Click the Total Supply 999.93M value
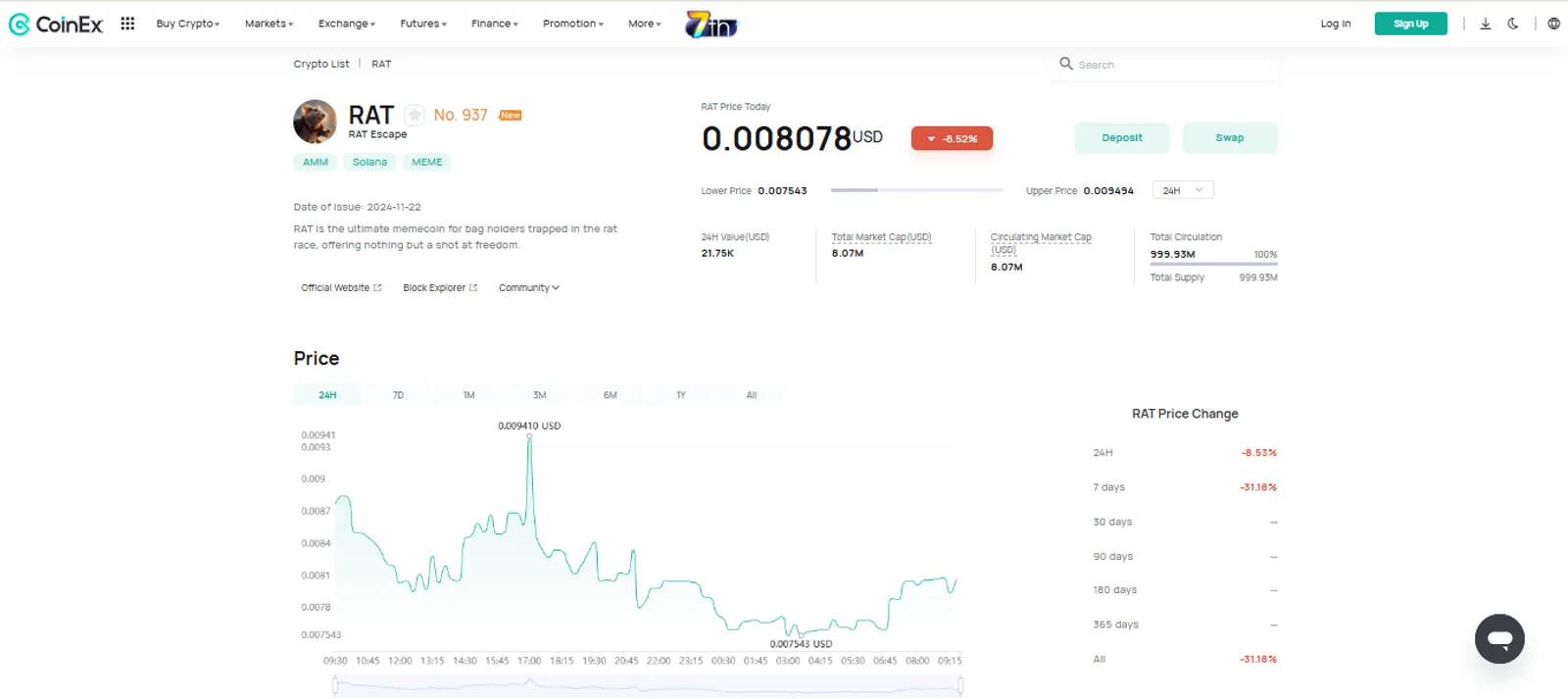This screenshot has height=699, width=1568. coord(1258,277)
